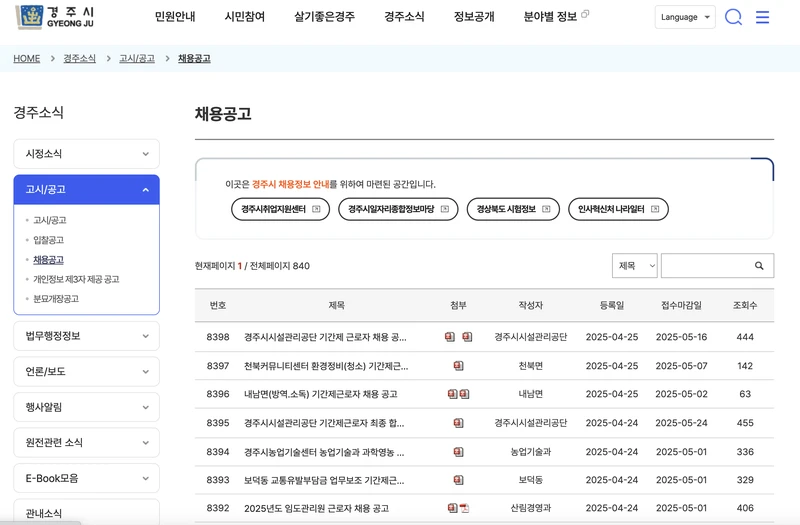Open the 시민참여 top menu
The height and width of the screenshot is (525, 800).
point(245,17)
